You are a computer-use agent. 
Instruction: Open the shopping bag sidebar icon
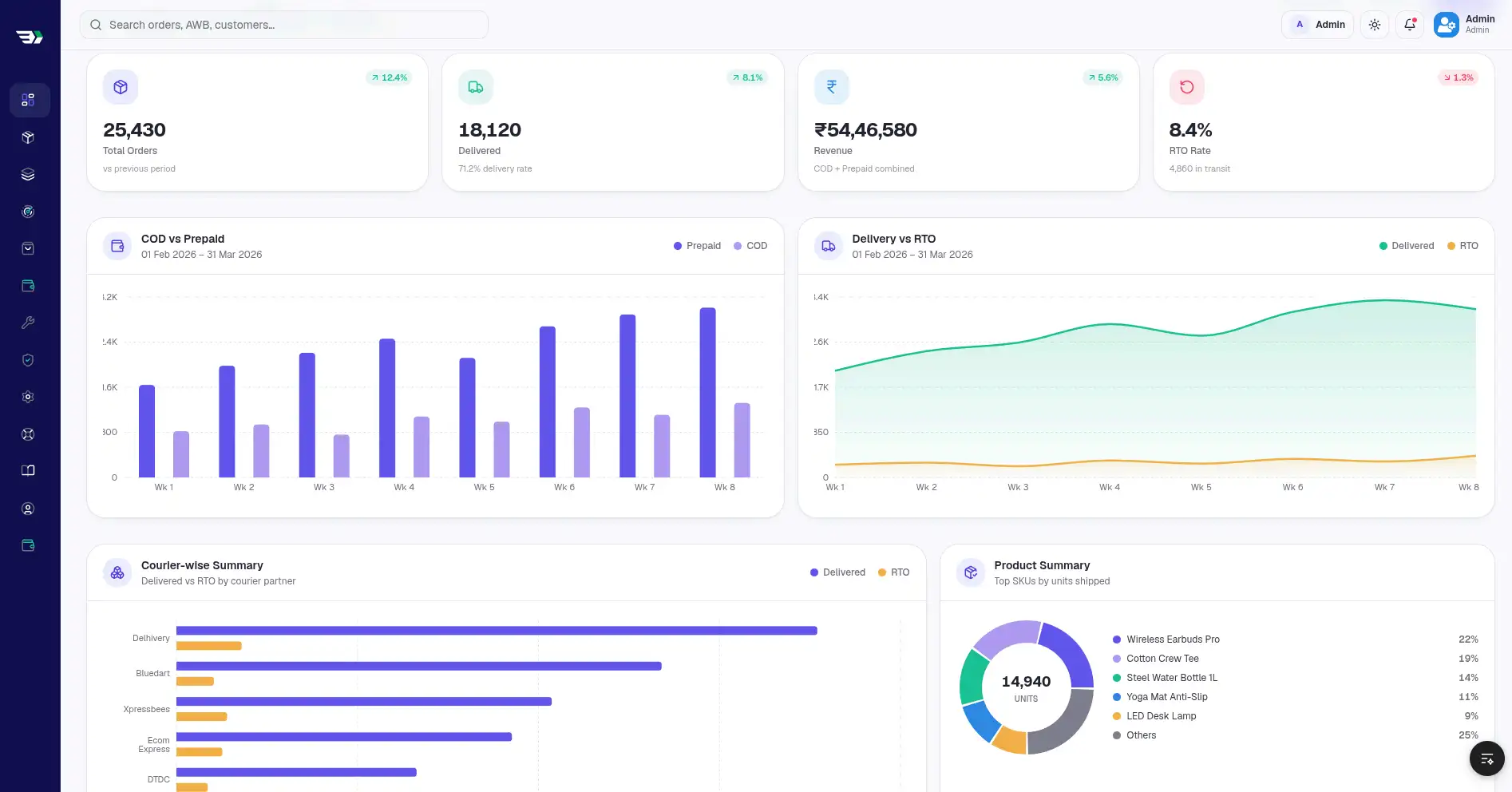click(29, 248)
